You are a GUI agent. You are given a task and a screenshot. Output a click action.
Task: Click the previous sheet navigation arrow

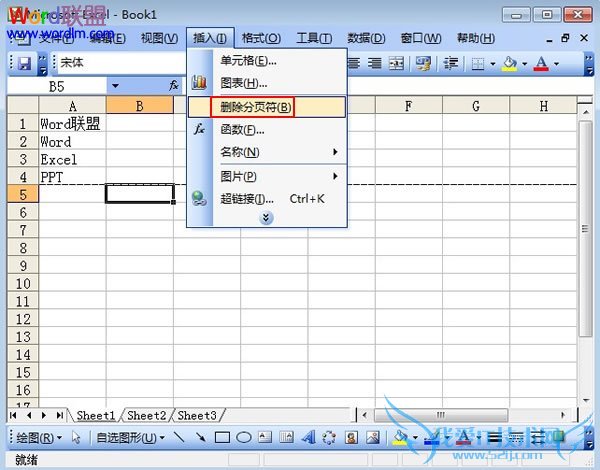click(29, 415)
